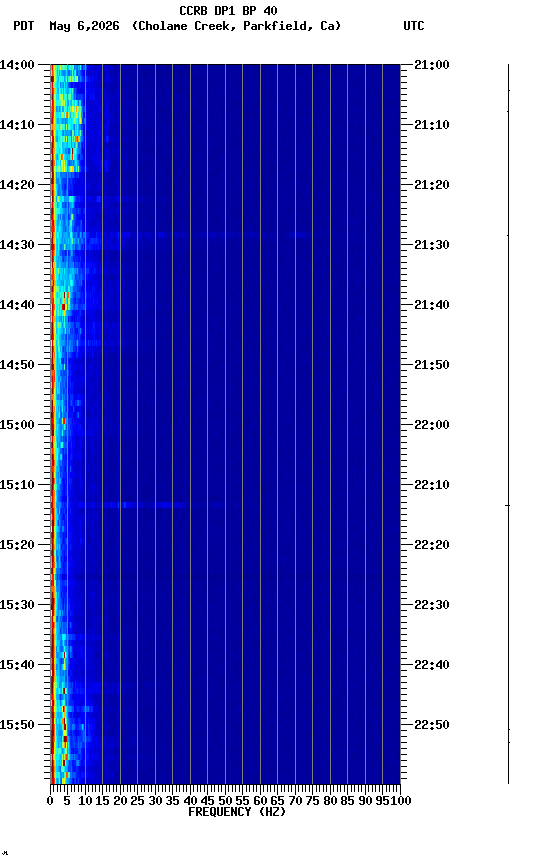Click the 22:20 UTC time label
Image resolution: width=552 pixels, height=864 pixels.
[432, 545]
